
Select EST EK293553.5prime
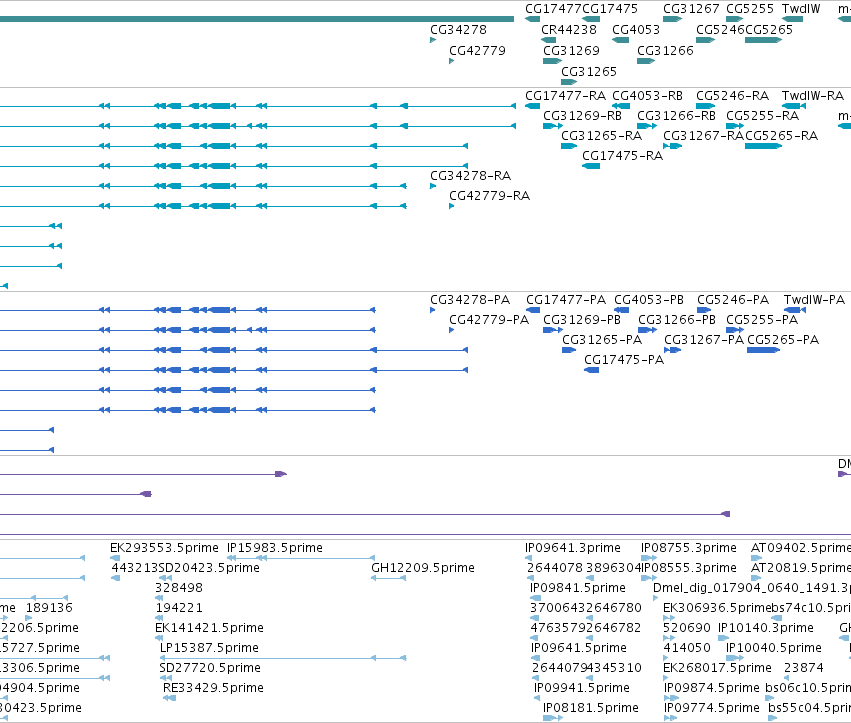pyautogui.click(x=164, y=548)
